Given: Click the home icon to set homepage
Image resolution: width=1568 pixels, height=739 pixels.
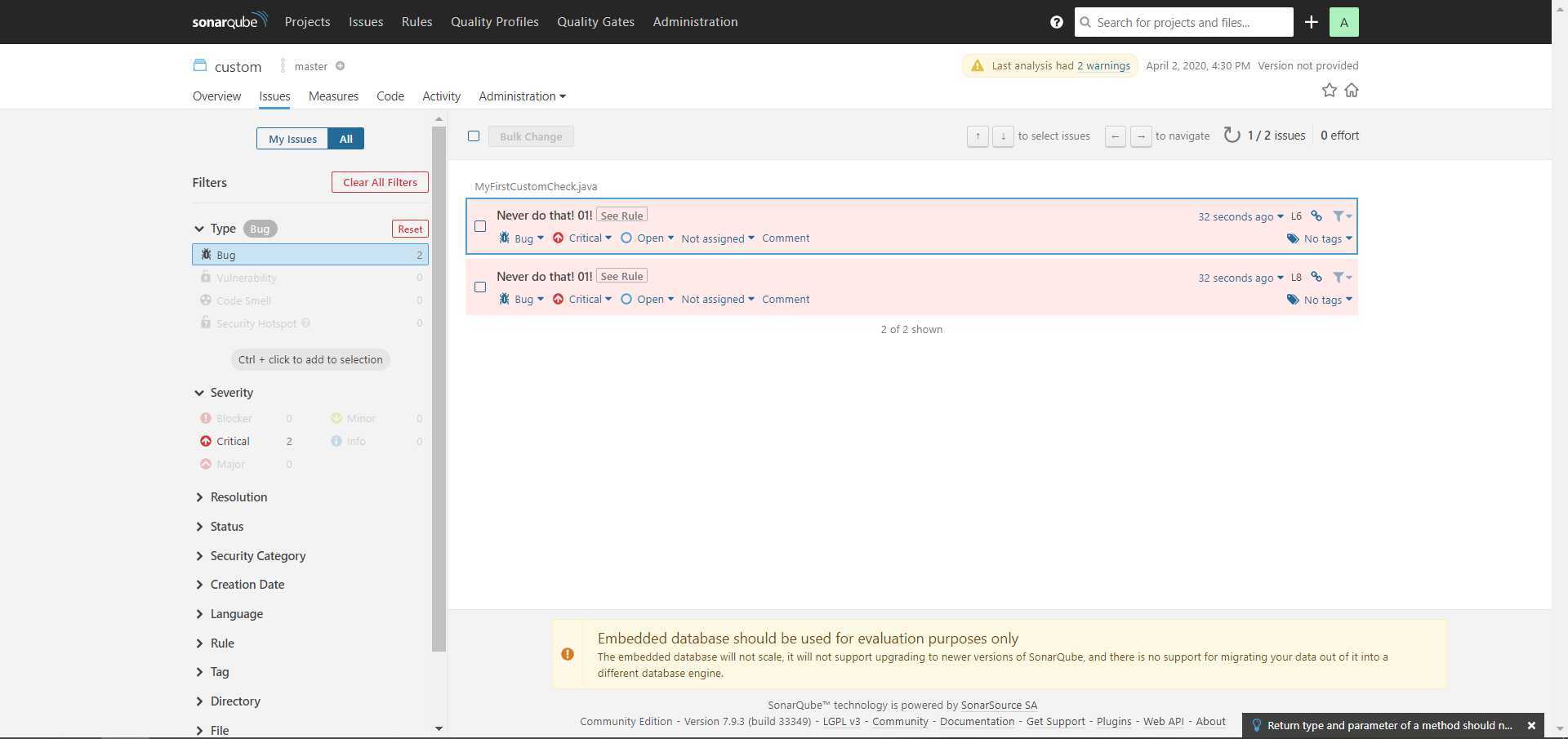Looking at the screenshot, I should tap(1352, 90).
